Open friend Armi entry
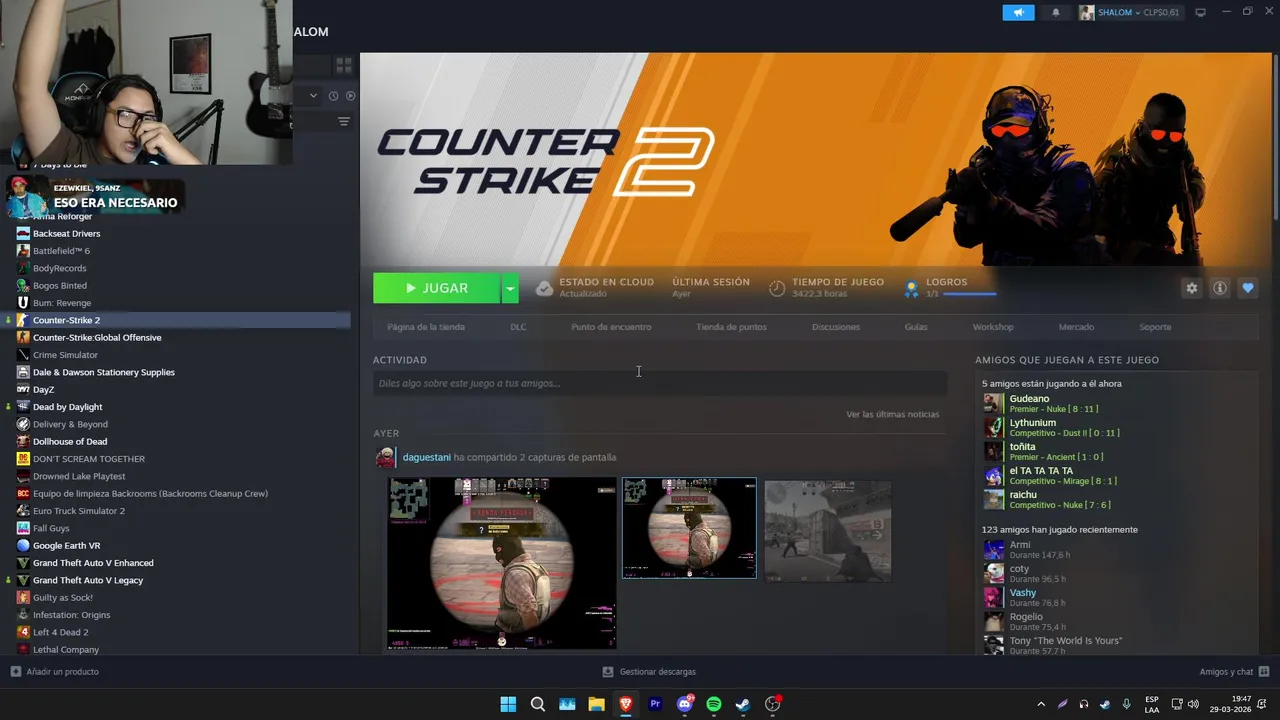The image size is (1280, 720). pos(1027,549)
